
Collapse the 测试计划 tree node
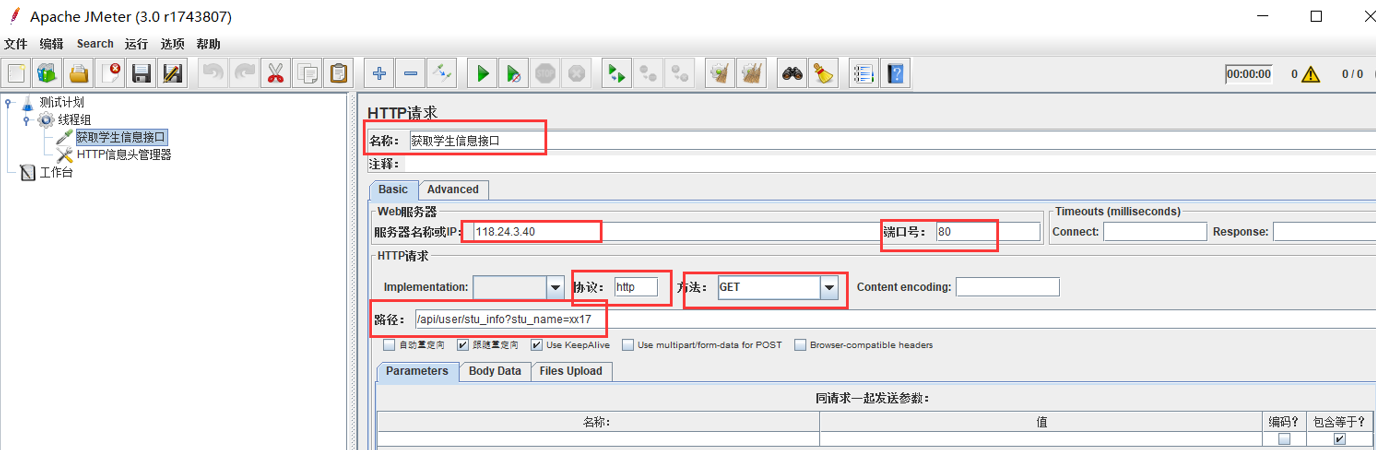8,102
